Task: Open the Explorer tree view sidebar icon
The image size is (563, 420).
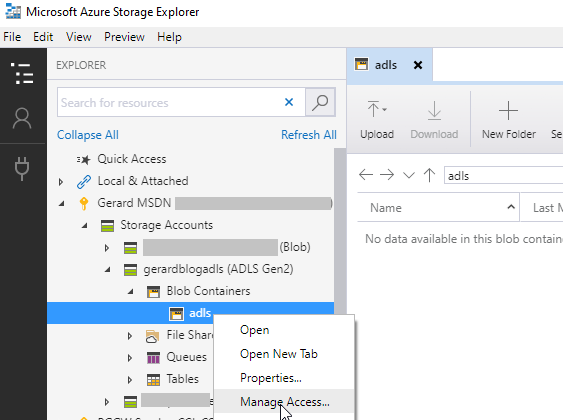Action: (x=22, y=74)
